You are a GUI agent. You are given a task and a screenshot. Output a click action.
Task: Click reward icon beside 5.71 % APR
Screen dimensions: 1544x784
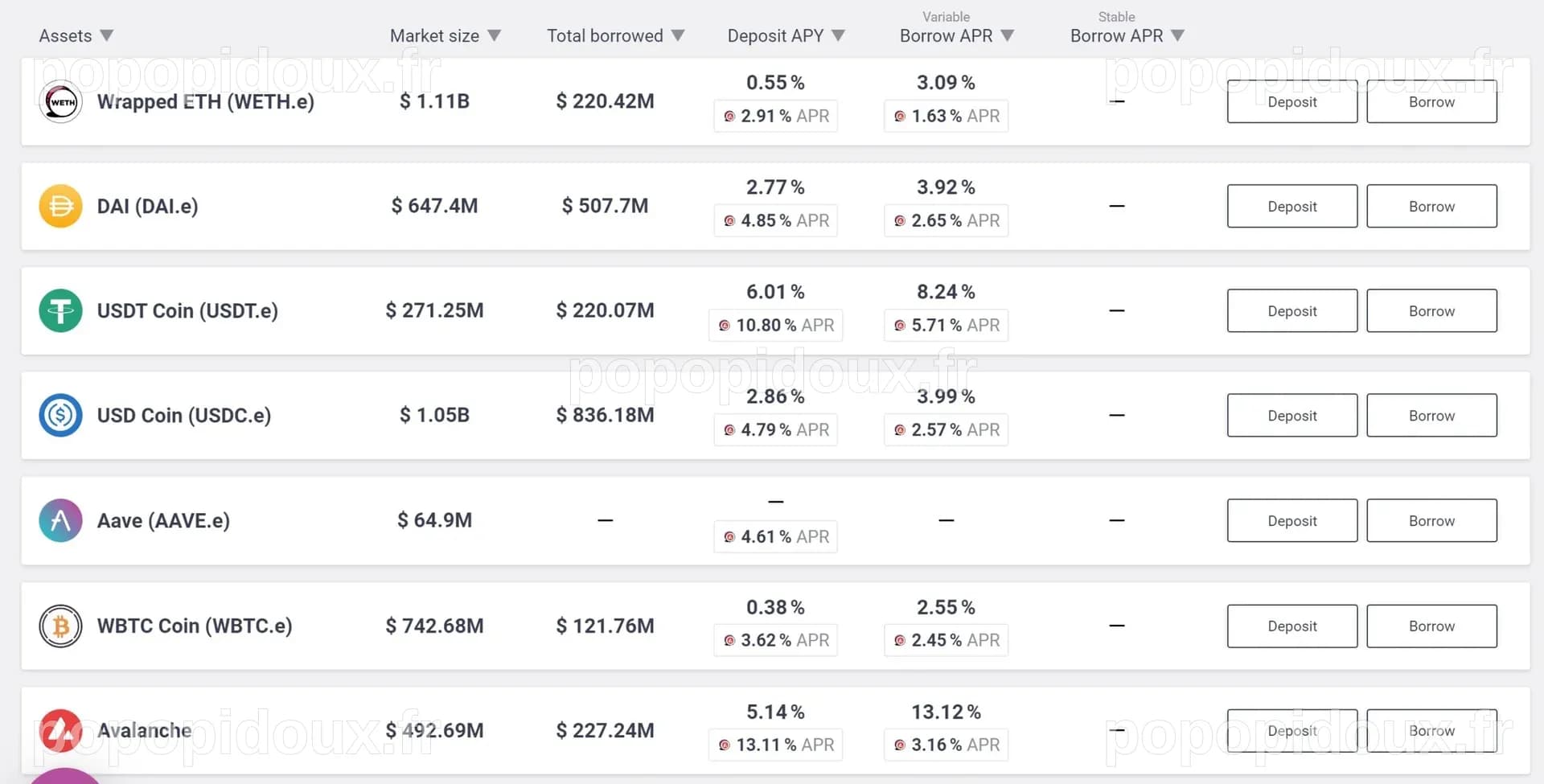tap(900, 326)
